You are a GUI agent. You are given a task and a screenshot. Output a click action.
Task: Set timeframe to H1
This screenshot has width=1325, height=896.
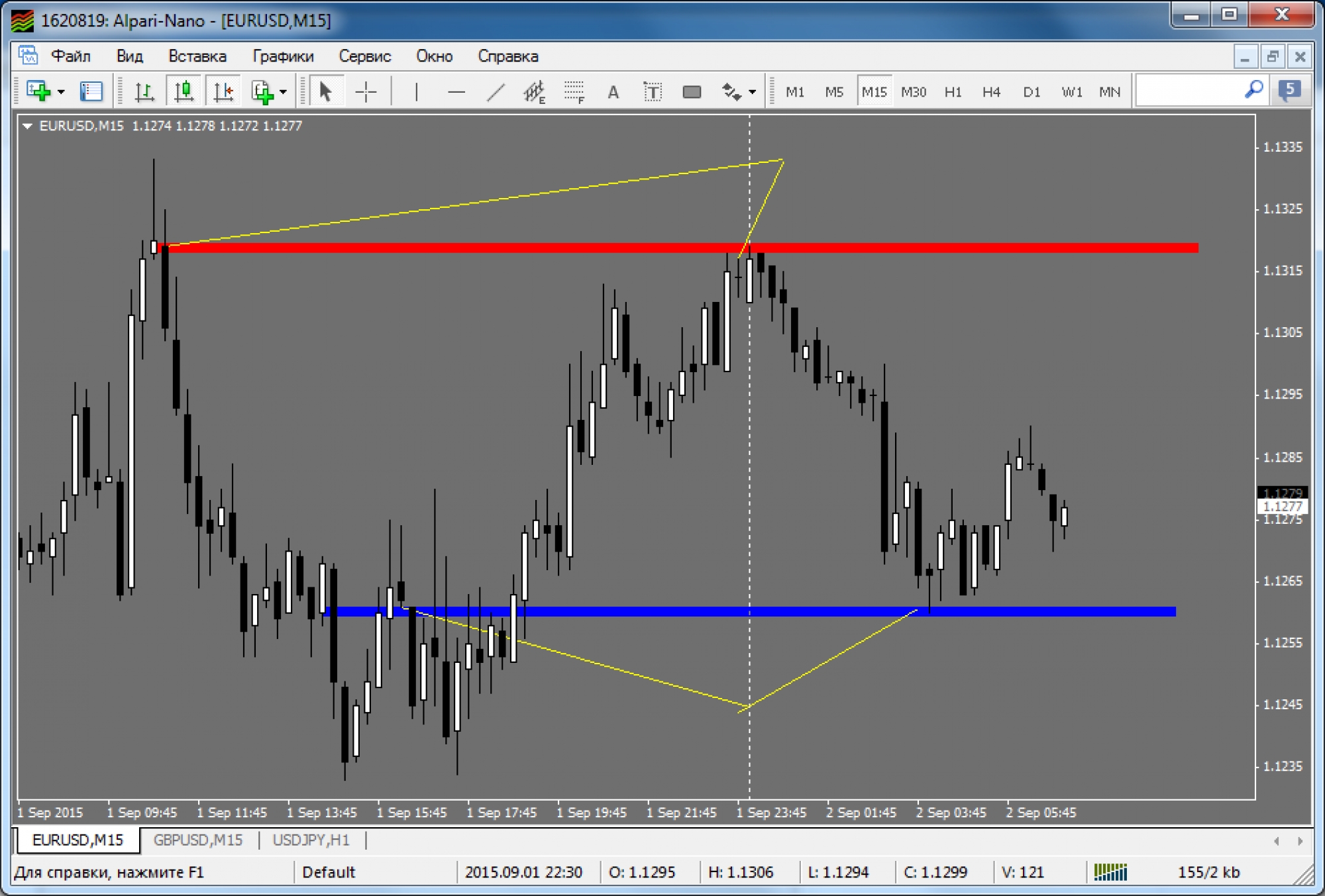pos(952,91)
